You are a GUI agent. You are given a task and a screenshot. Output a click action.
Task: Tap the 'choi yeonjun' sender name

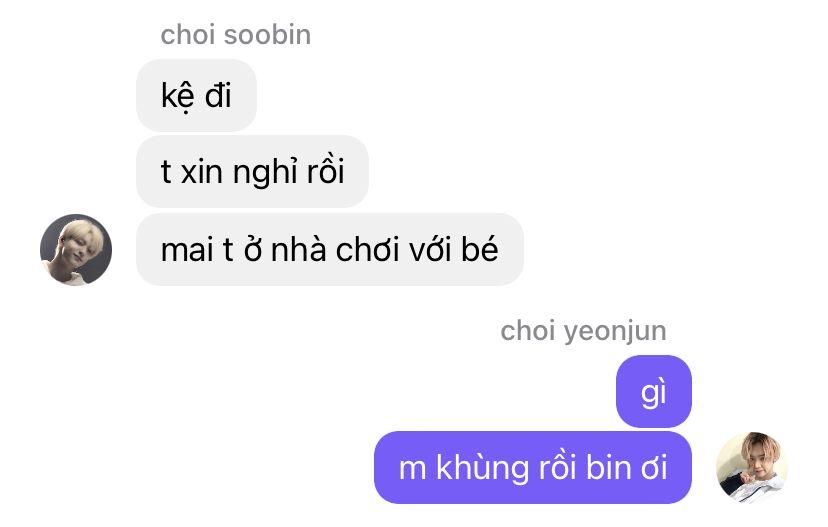point(583,331)
